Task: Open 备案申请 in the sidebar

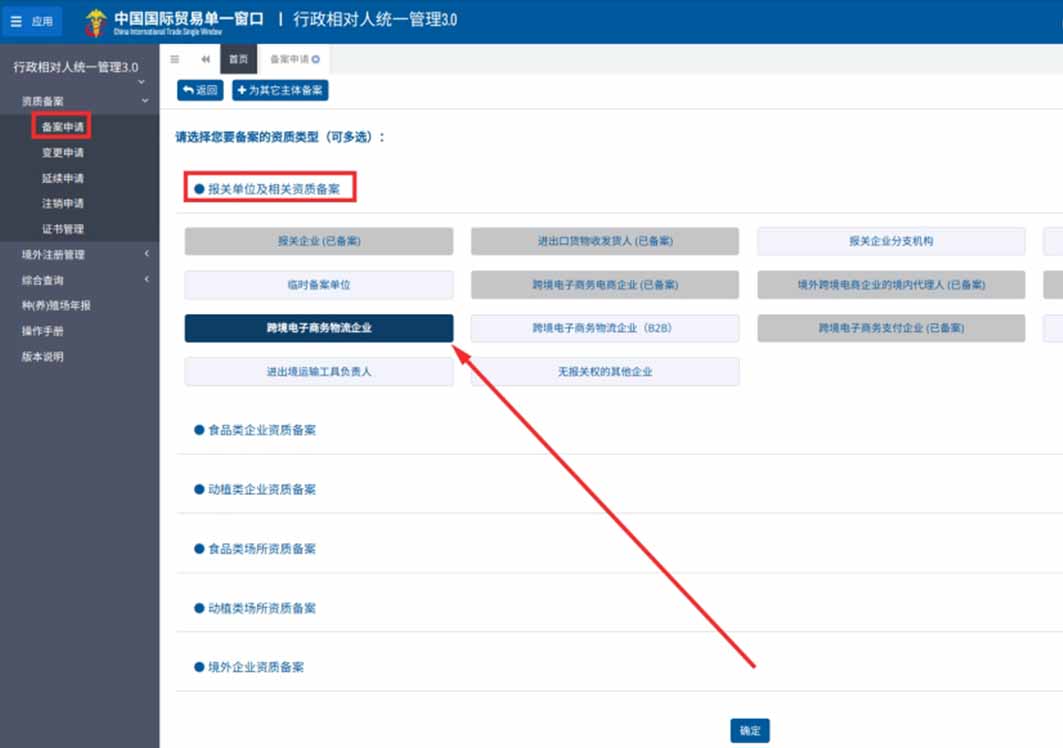Action: click(62, 127)
